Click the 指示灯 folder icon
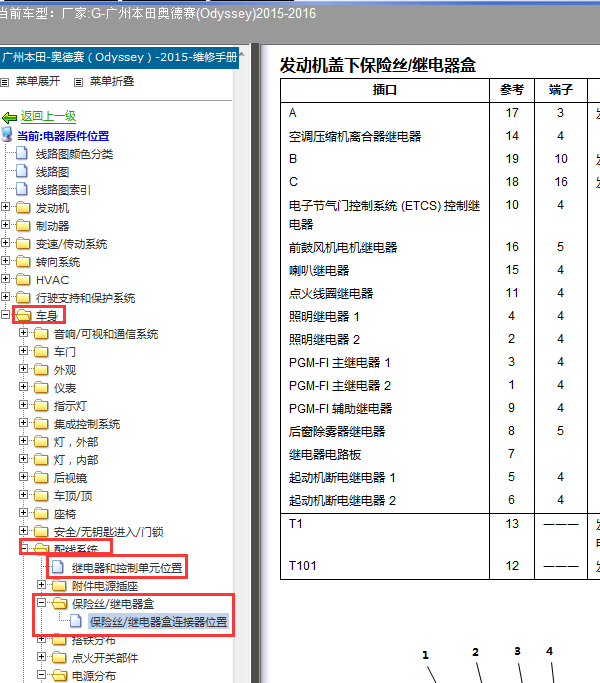The height and width of the screenshot is (683, 600). [41, 406]
